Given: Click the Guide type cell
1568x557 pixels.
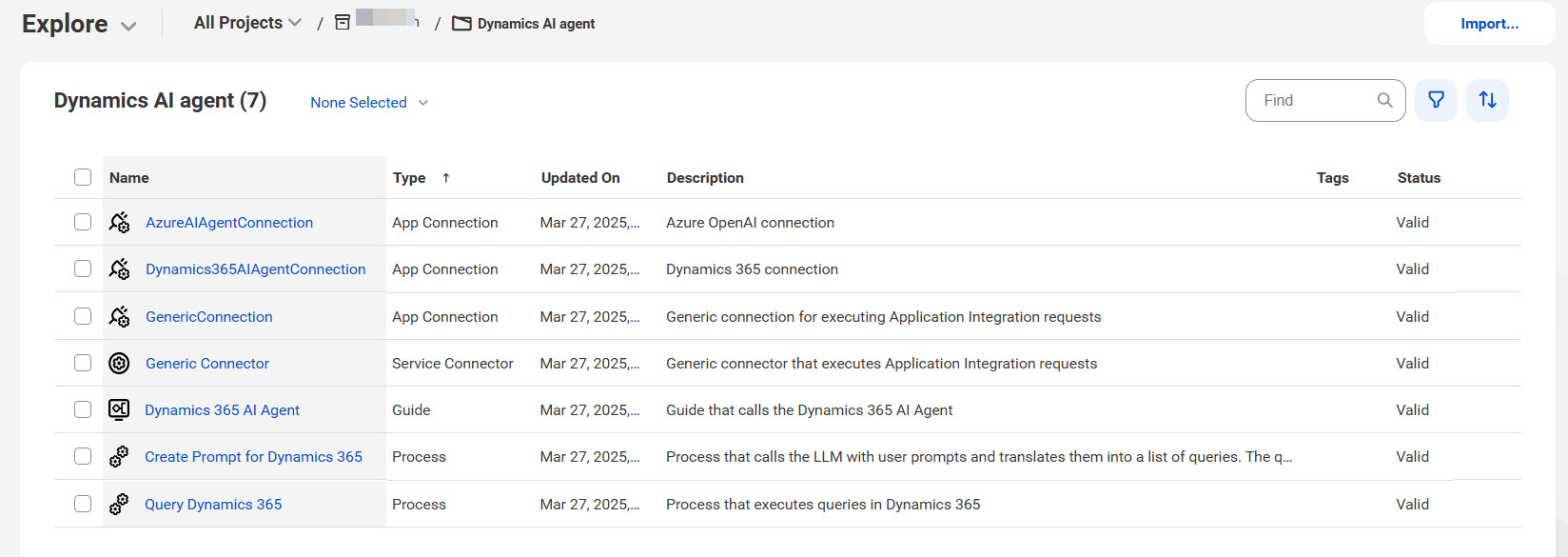Looking at the screenshot, I should pyautogui.click(x=411, y=410).
